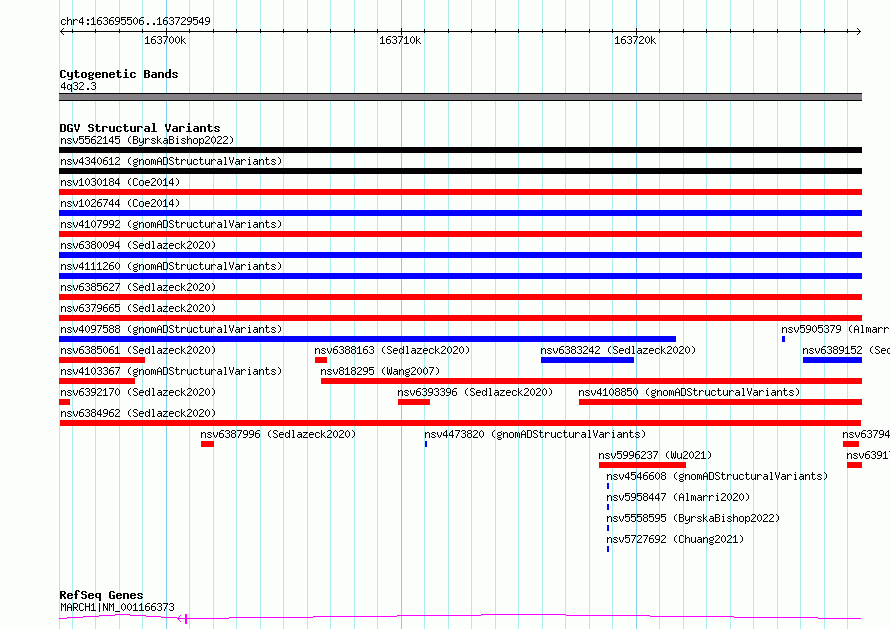Click the nsv6392170 (Sedlazeck2020) label
This screenshot has width=890, height=629.
point(138,392)
